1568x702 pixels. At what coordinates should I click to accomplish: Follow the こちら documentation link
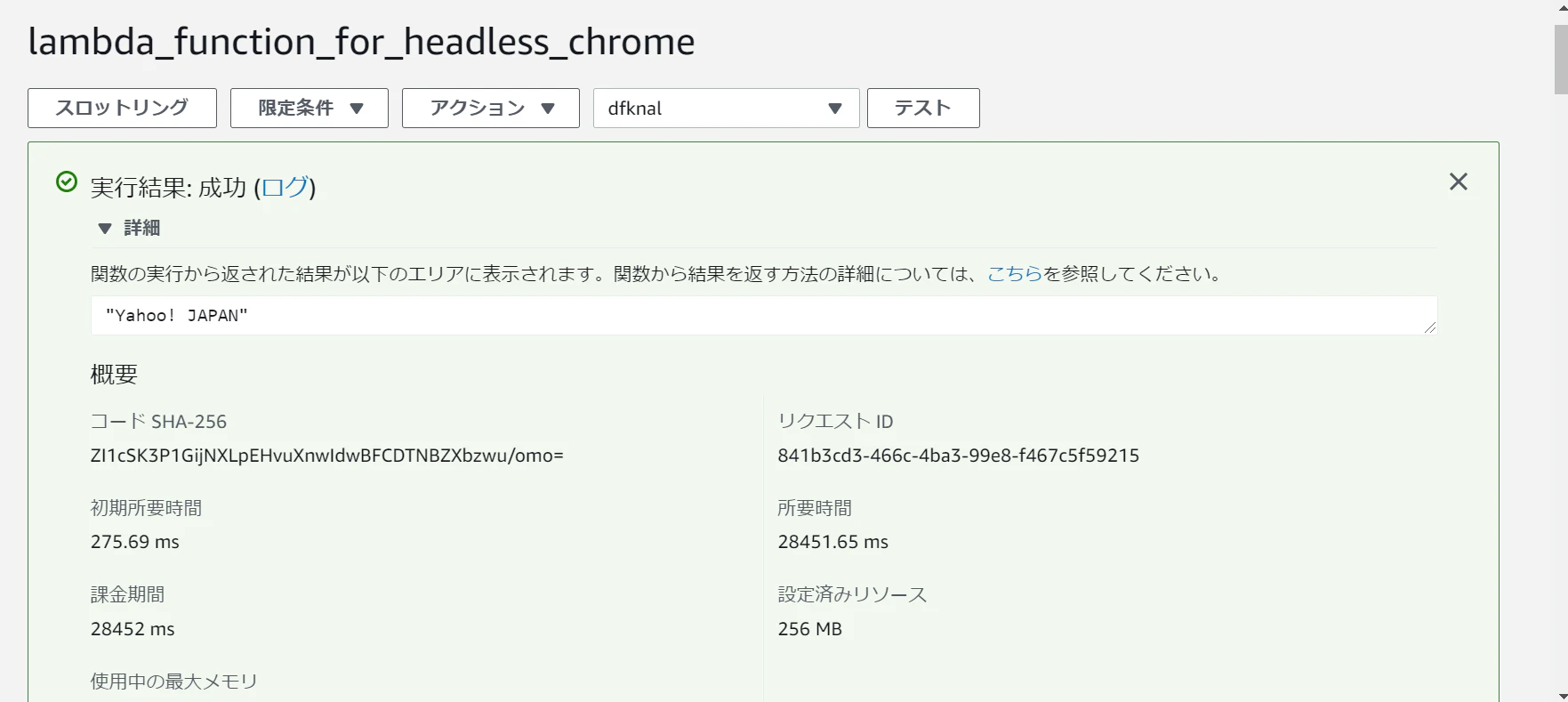1014,273
